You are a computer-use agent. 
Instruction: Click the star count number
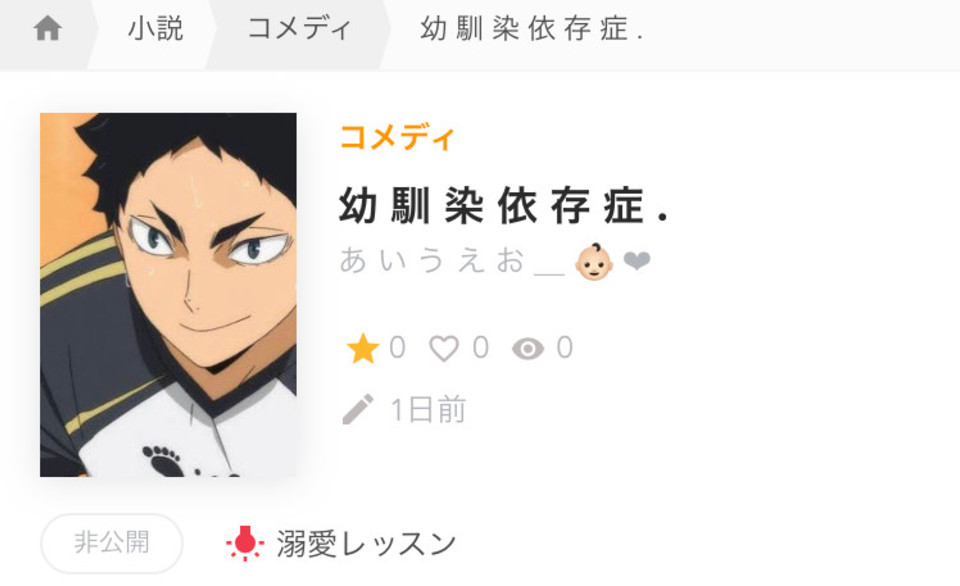click(397, 347)
